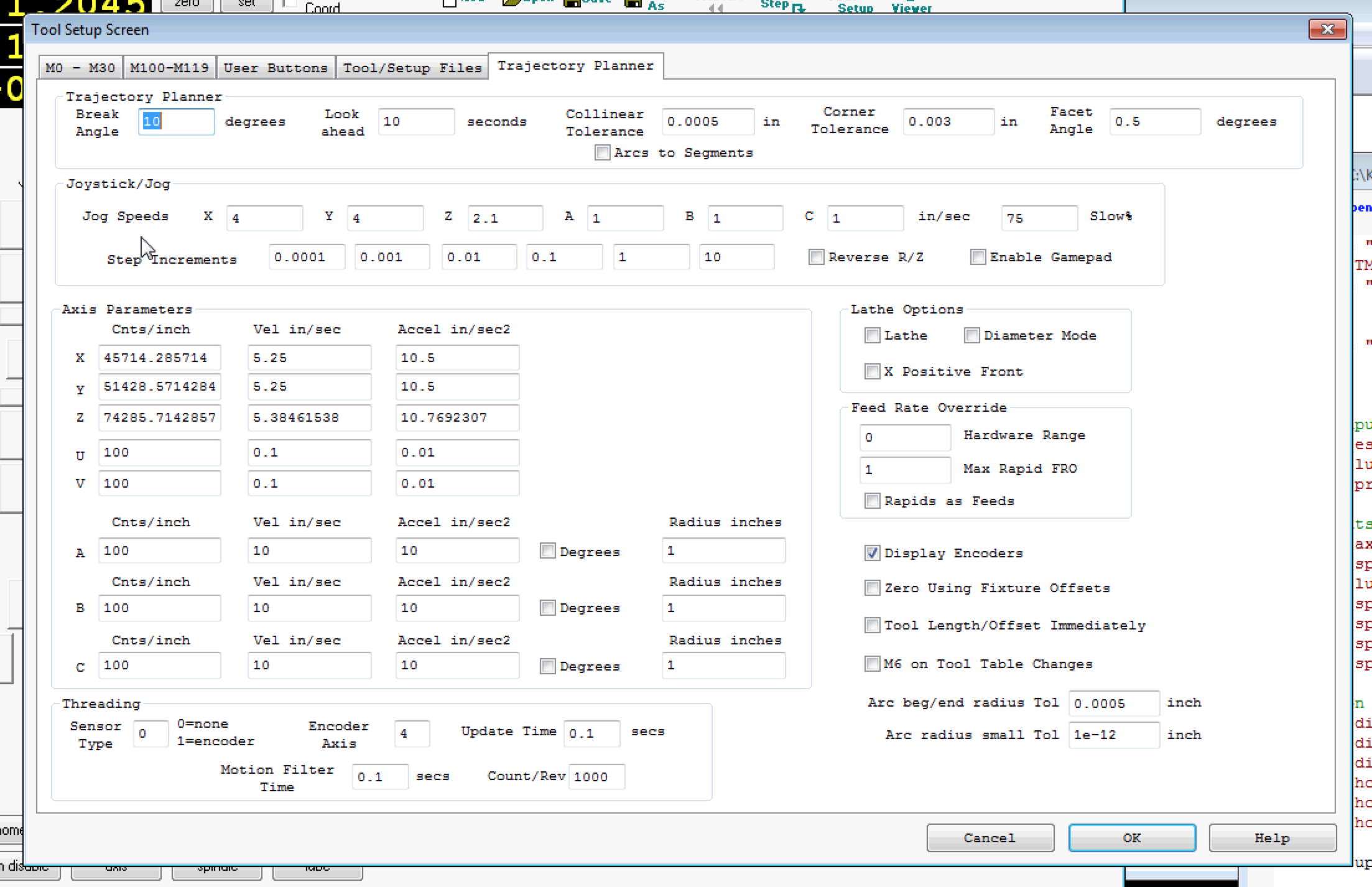Close the Tool Setup Screen dialog
The image size is (1372, 887).
click(1327, 29)
